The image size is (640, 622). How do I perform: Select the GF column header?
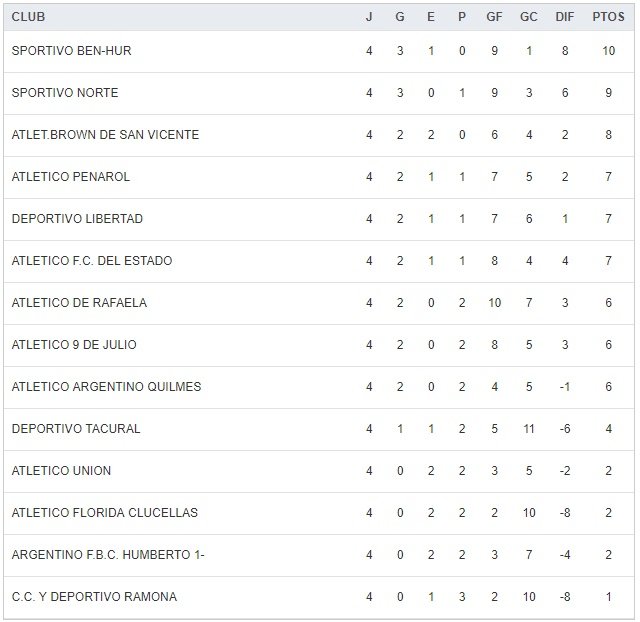(x=494, y=17)
